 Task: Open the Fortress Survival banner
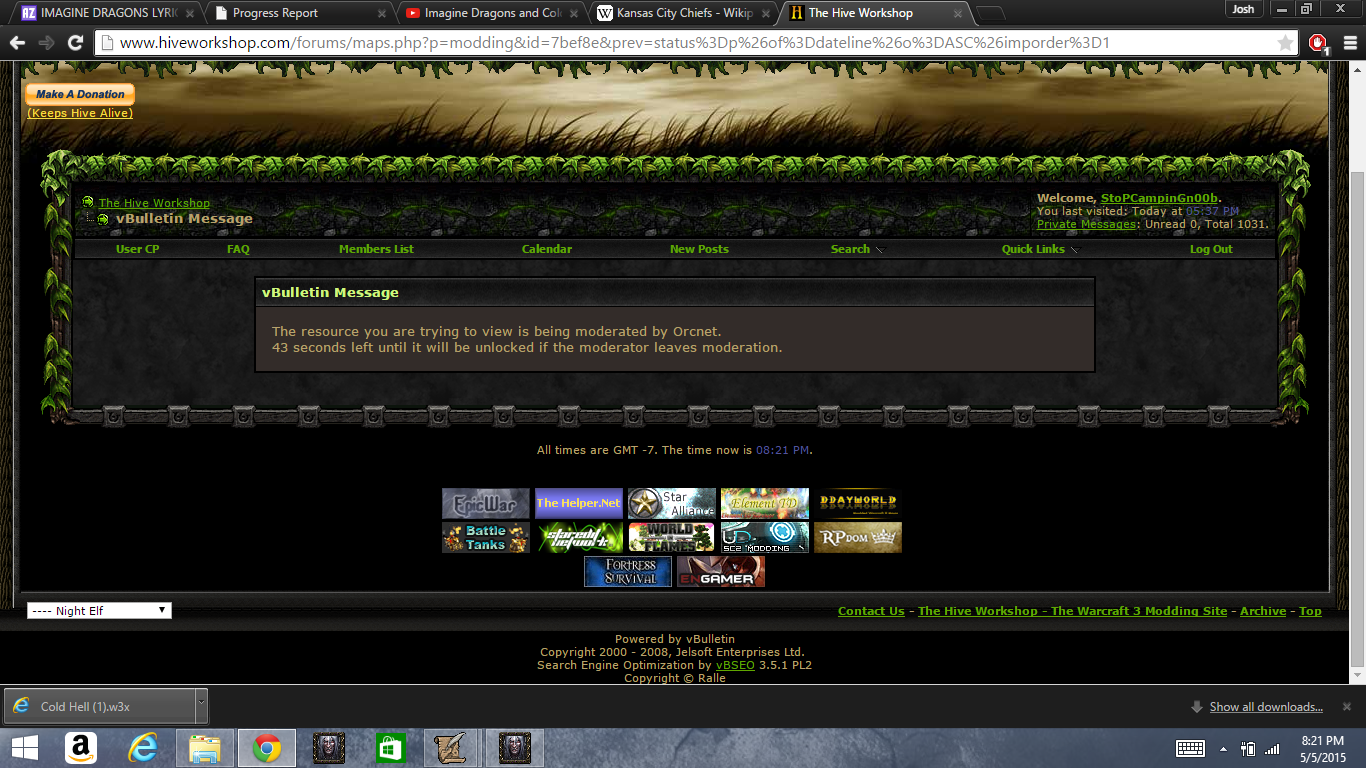pyautogui.click(x=628, y=571)
